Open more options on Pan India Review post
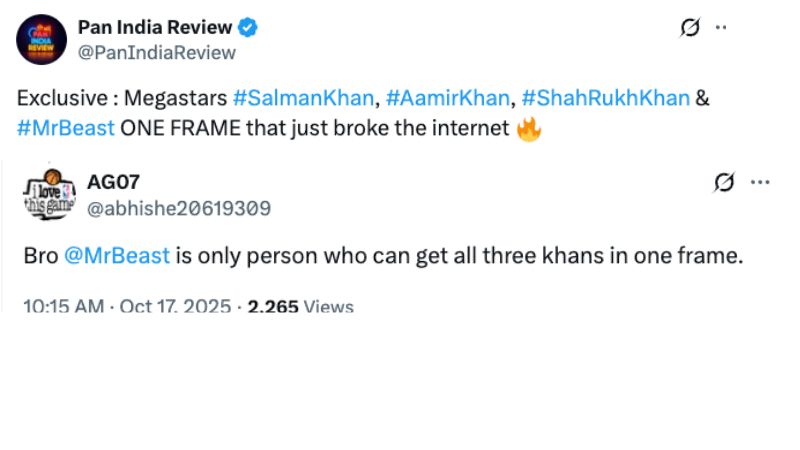Viewport: 800px width, 450px height. click(x=720, y=28)
